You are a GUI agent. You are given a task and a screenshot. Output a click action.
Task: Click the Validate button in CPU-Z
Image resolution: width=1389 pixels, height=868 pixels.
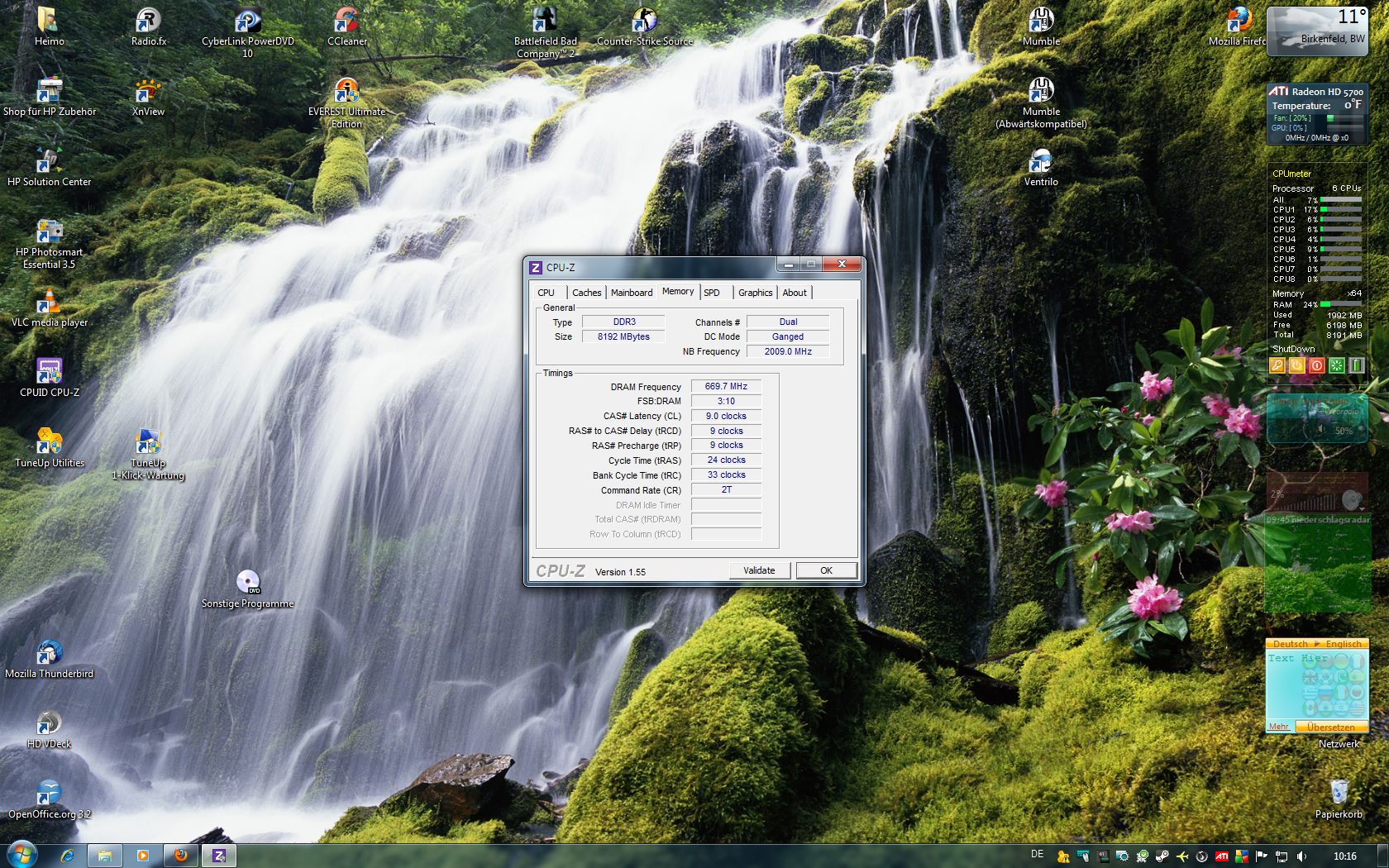[x=759, y=570]
